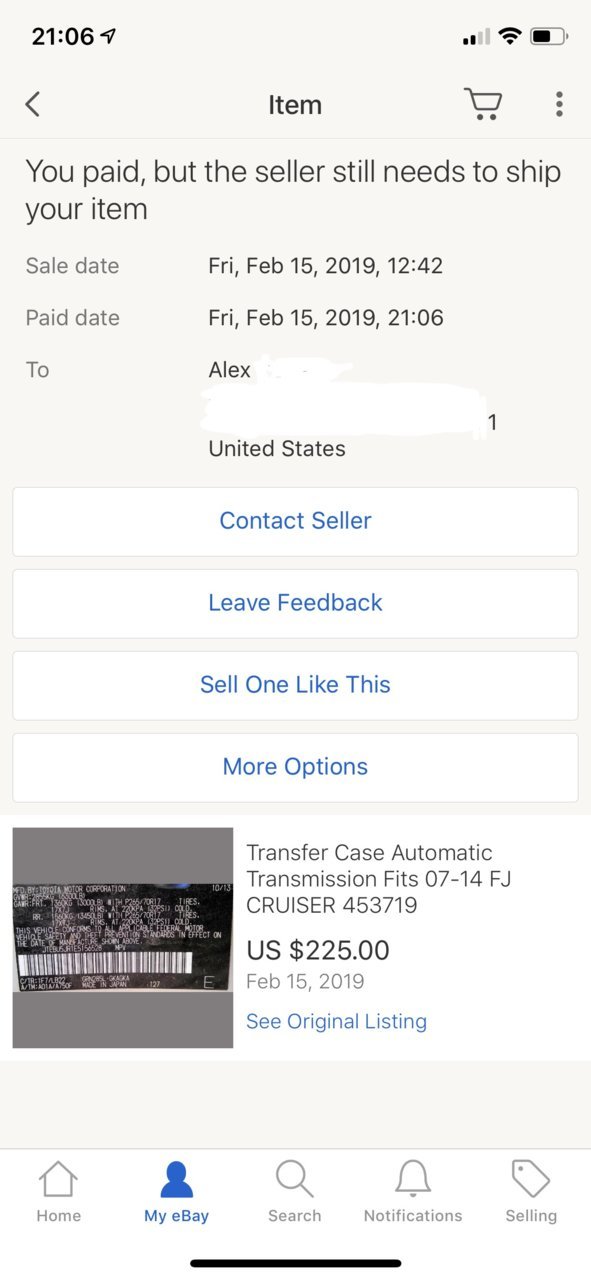Tap the Search magnifier icon
Viewport: 591px width, 1280px height.
click(x=294, y=1179)
